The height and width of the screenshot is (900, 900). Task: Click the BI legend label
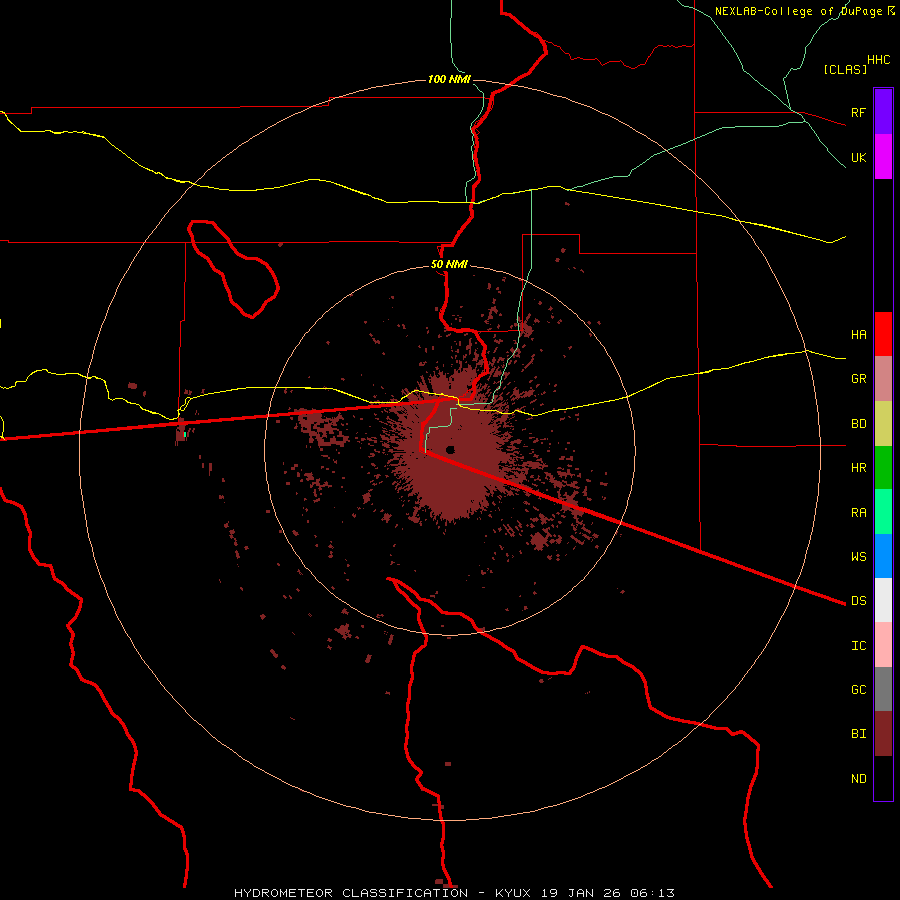pos(858,734)
